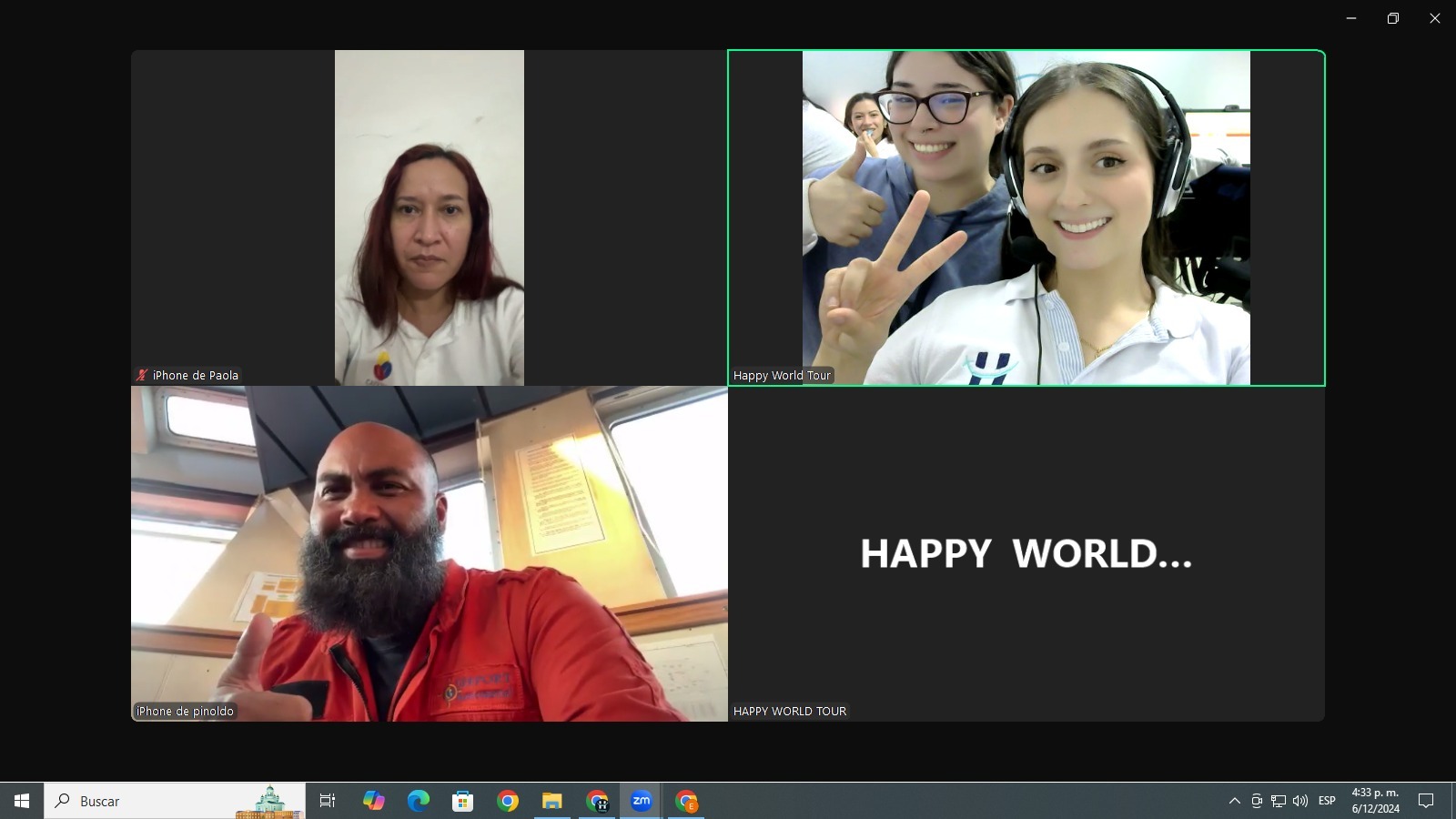Screen dimensions: 1456x819
Task: Open Chrome with the orange E profile badge
Action: pos(686,801)
